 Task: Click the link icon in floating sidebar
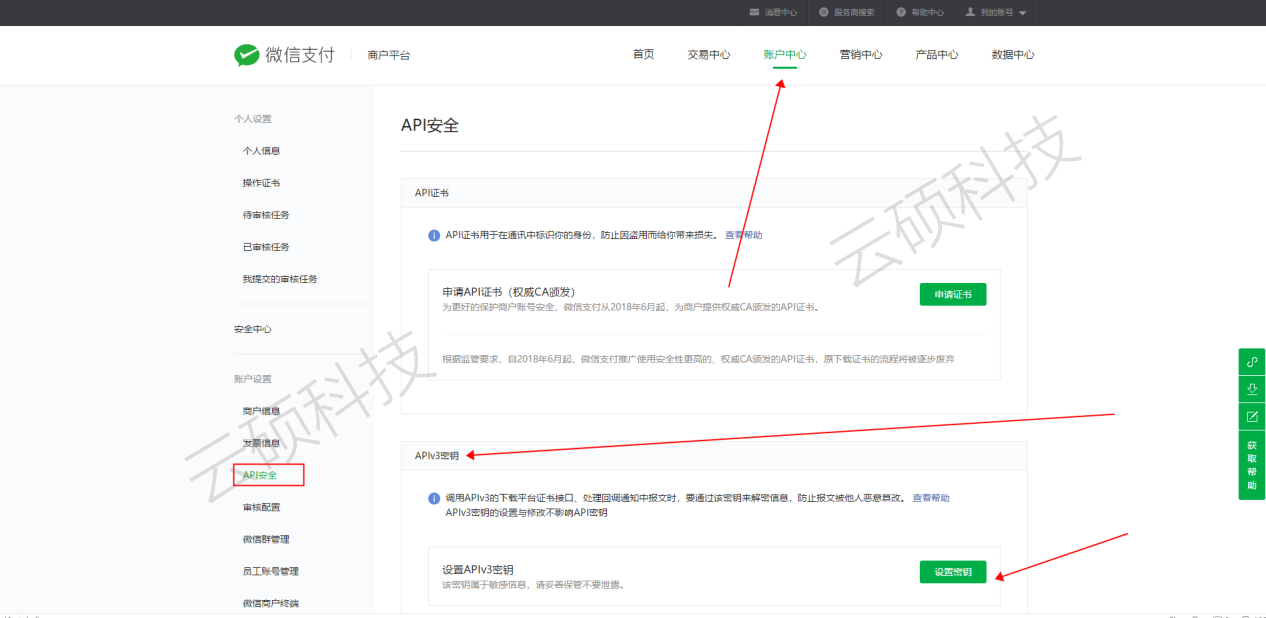pyautogui.click(x=1251, y=362)
